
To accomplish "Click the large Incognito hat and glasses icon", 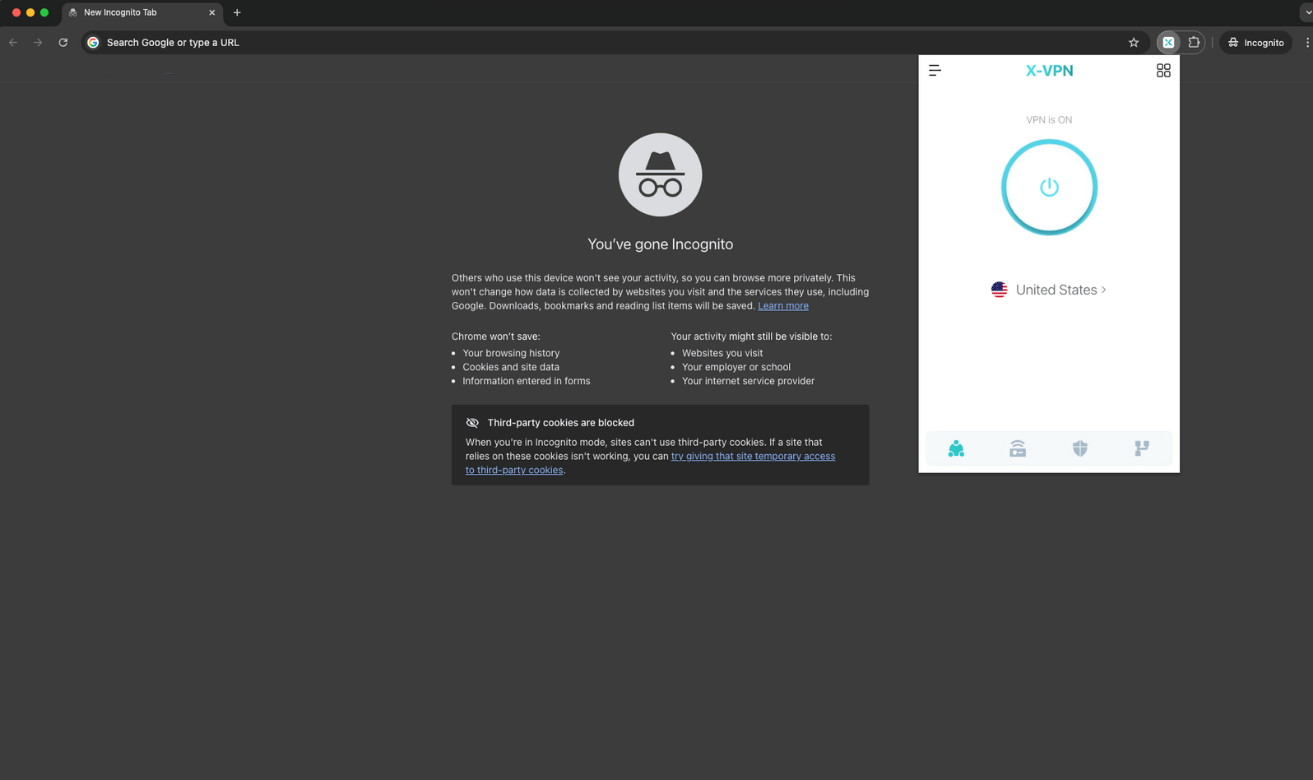I will coord(660,175).
